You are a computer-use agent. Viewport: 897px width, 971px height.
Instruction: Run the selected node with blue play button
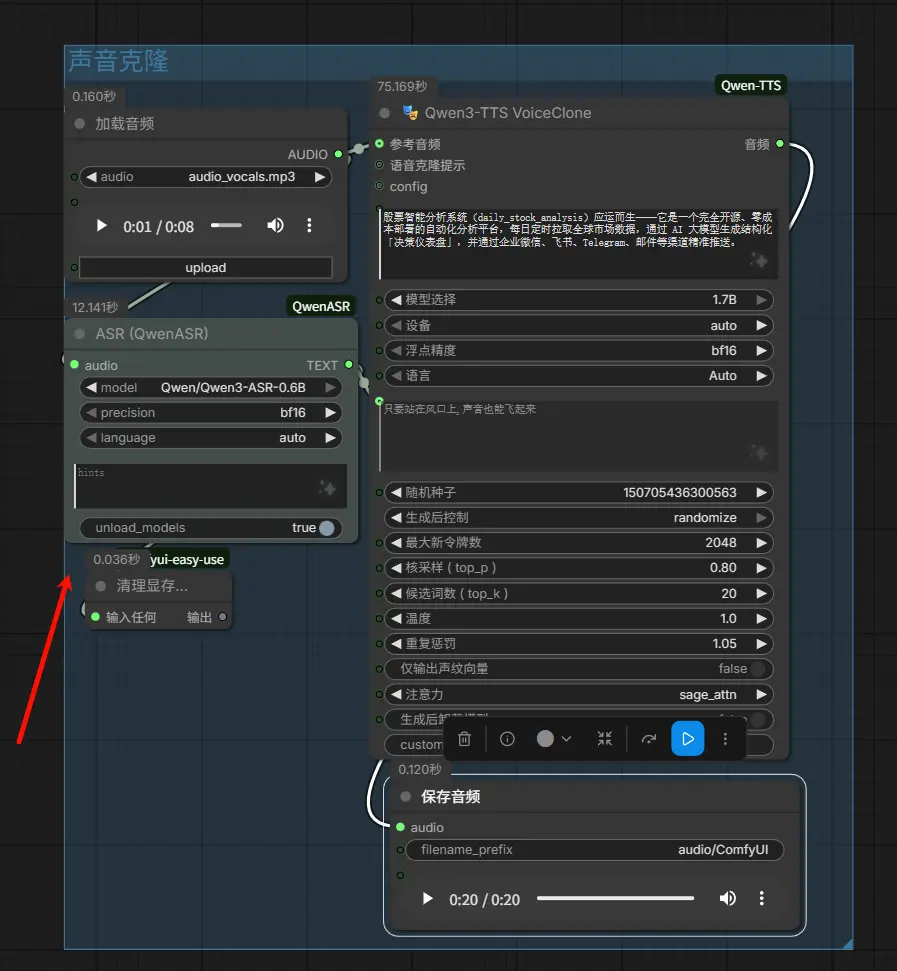[687, 739]
